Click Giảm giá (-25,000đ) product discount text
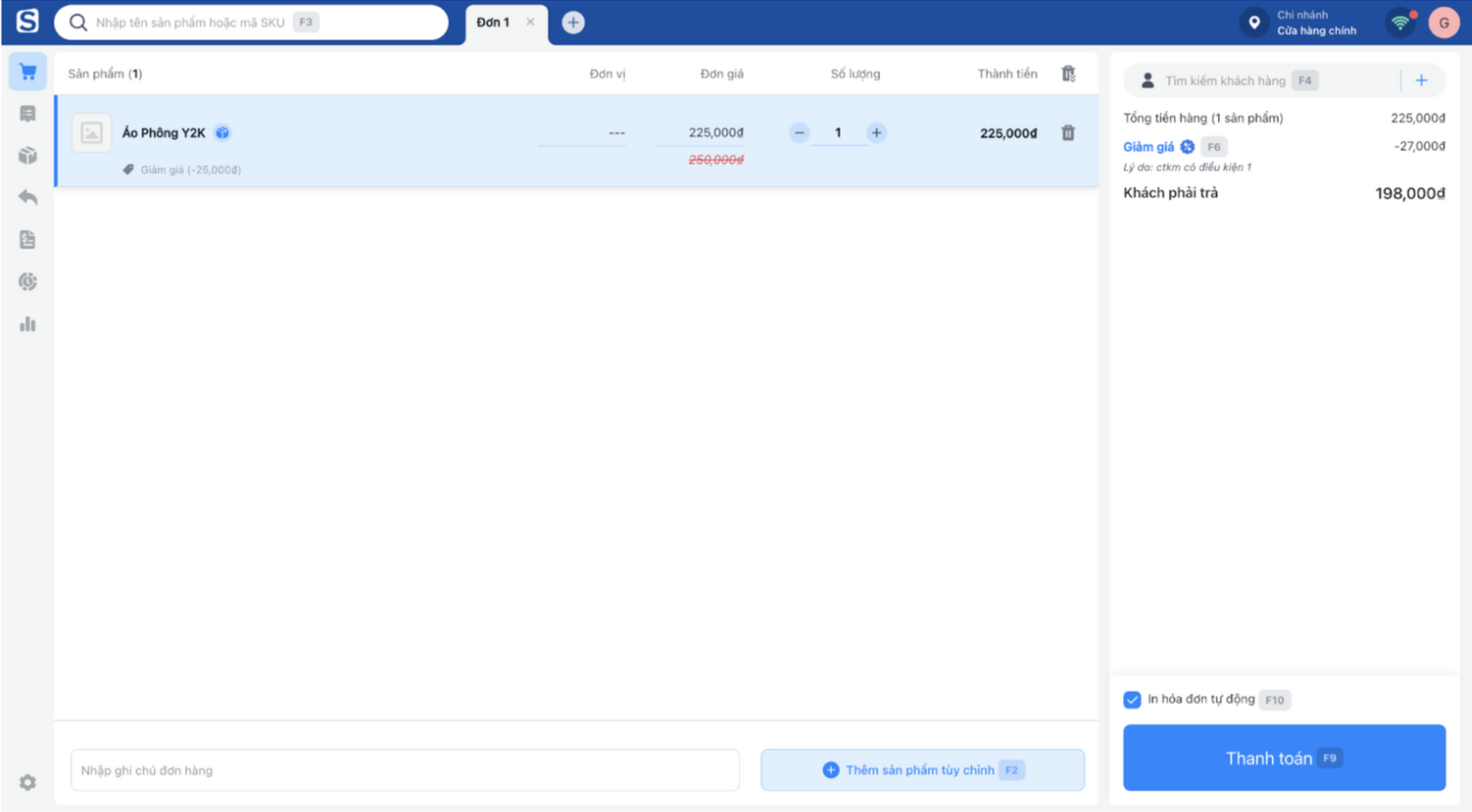Screen dimensions: 1472x812 [191, 170]
